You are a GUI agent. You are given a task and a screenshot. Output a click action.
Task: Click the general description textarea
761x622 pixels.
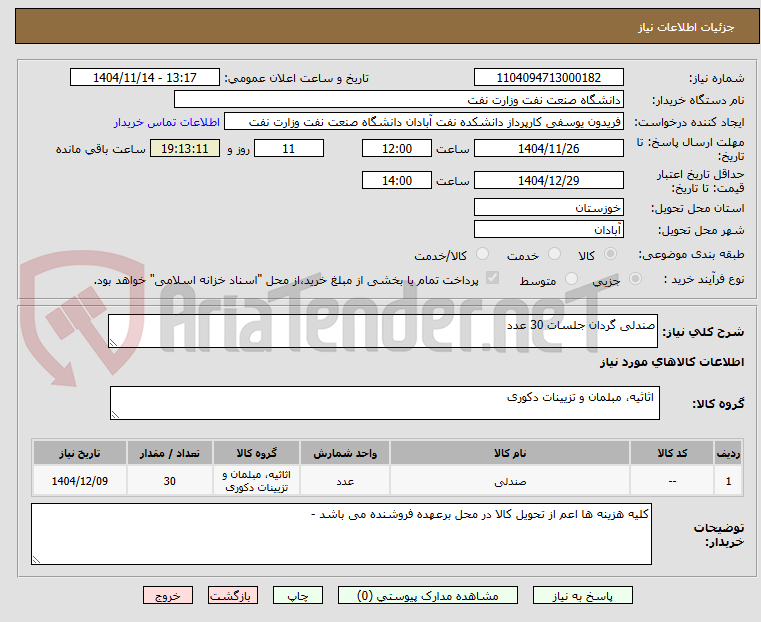click(383, 331)
